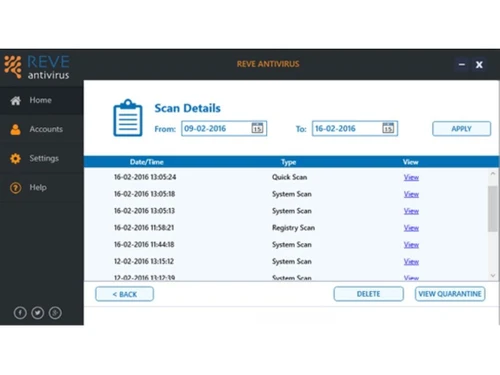
Task: Click the Scan Details clipboard icon
Action: pyautogui.click(x=128, y=118)
